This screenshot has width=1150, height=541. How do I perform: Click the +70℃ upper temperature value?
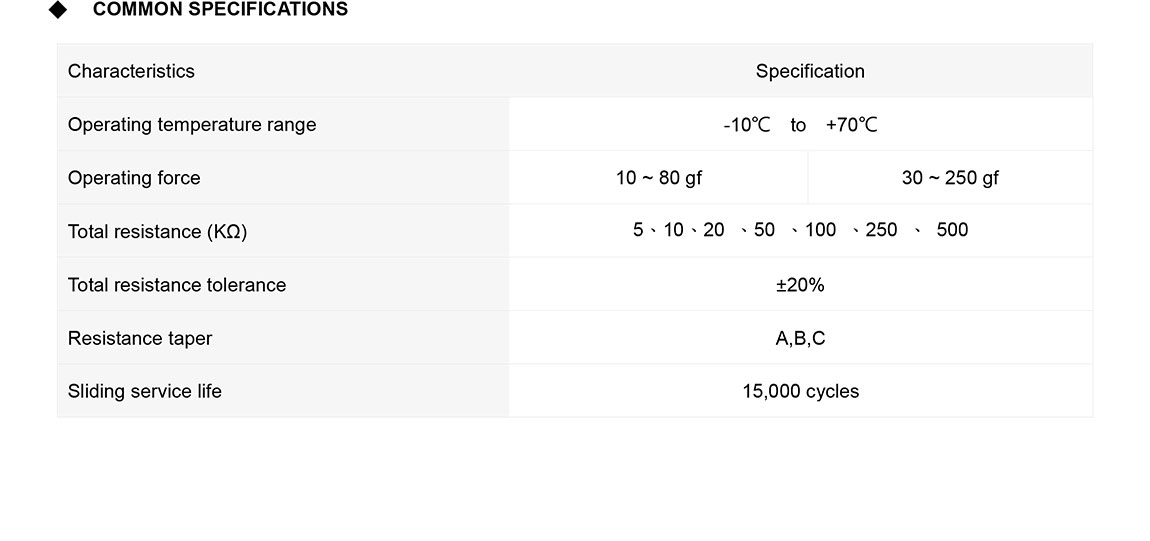(x=852, y=125)
